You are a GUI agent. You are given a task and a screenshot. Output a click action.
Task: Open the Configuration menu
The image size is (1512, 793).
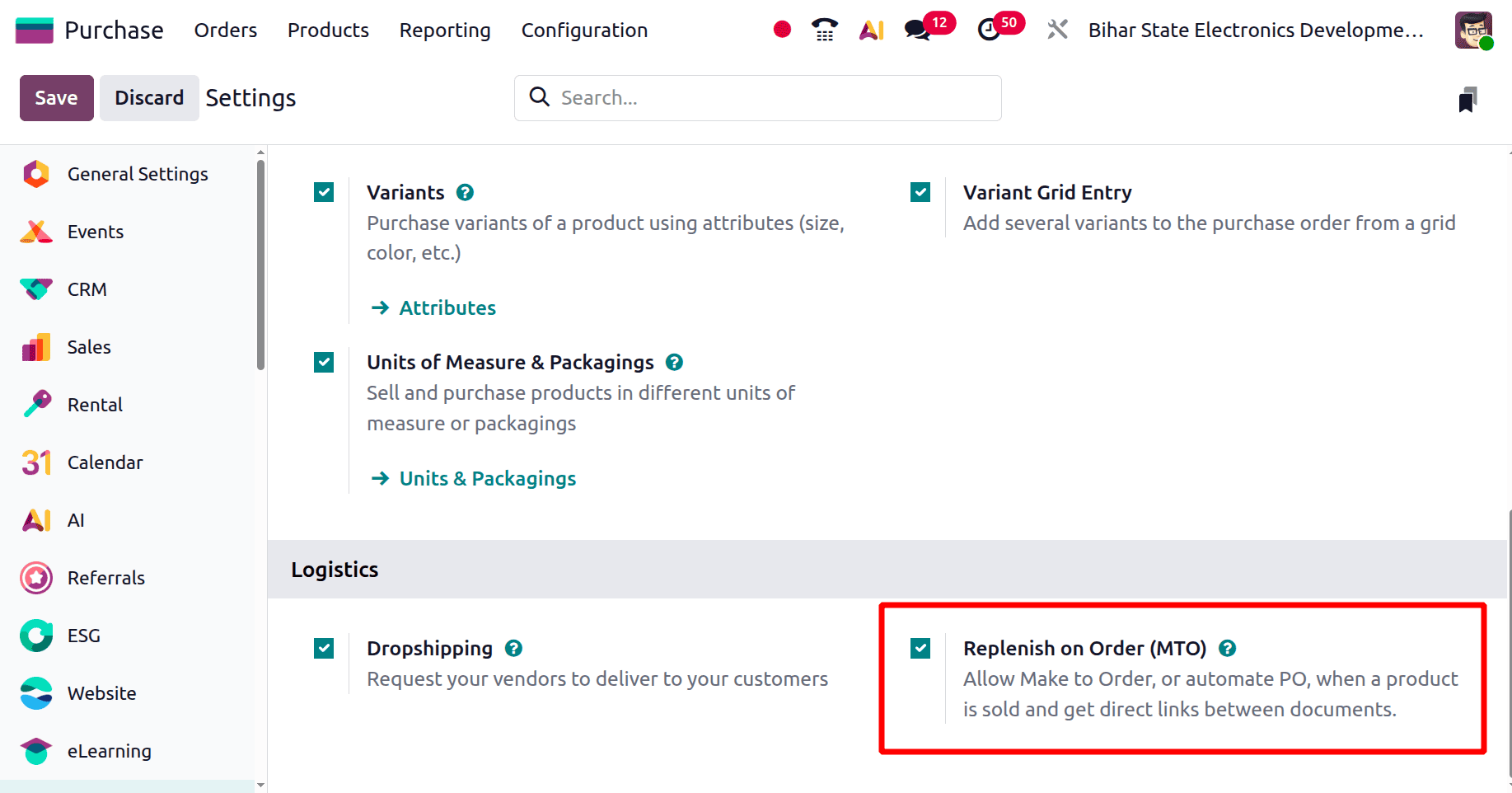pyautogui.click(x=583, y=30)
